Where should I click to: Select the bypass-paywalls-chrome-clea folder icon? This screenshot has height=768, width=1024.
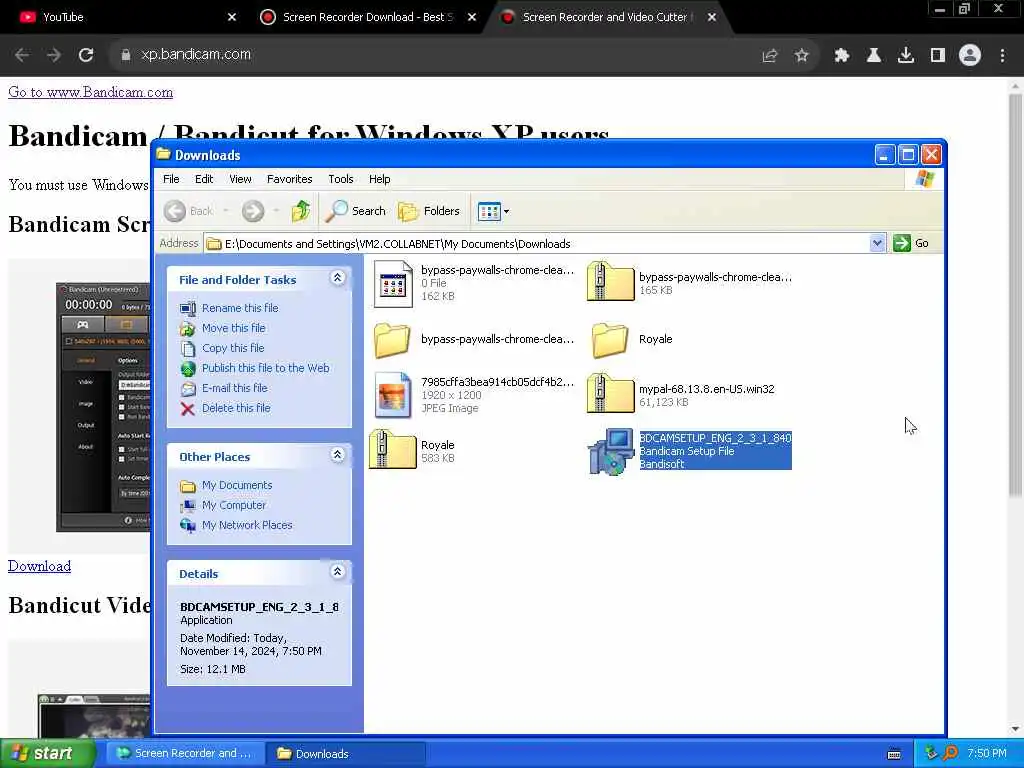[x=392, y=340]
